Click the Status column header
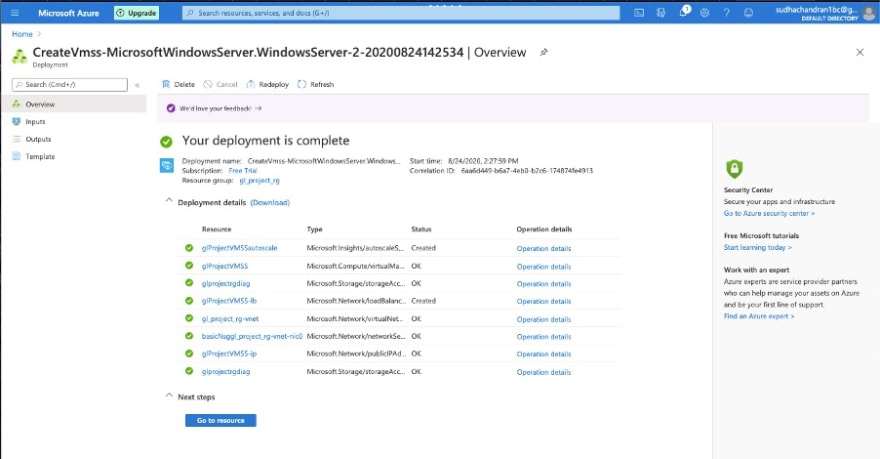Viewport: 880px width, 459px height. [x=421, y=229]
